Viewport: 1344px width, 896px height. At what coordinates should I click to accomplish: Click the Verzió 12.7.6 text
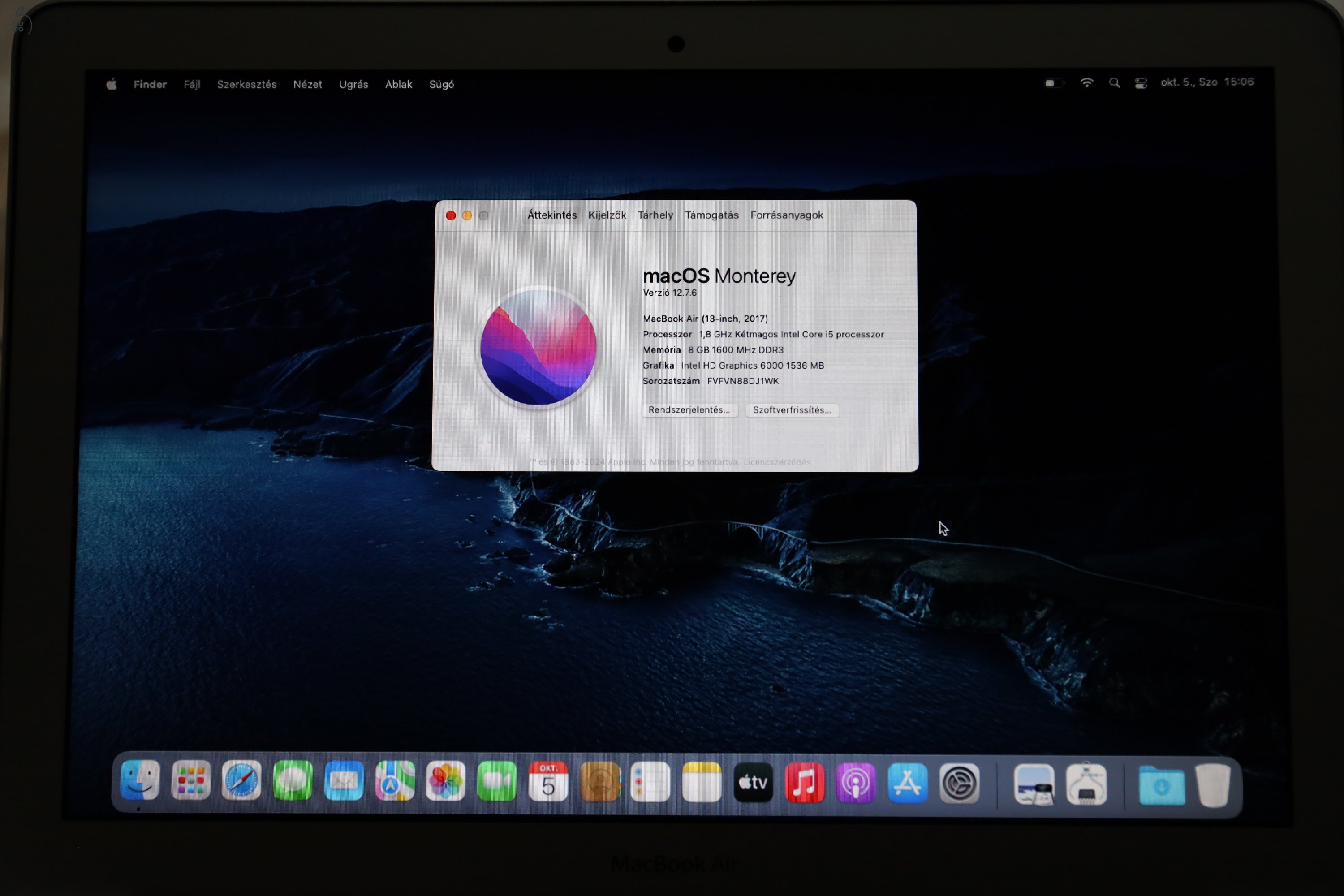click(670, 293)
